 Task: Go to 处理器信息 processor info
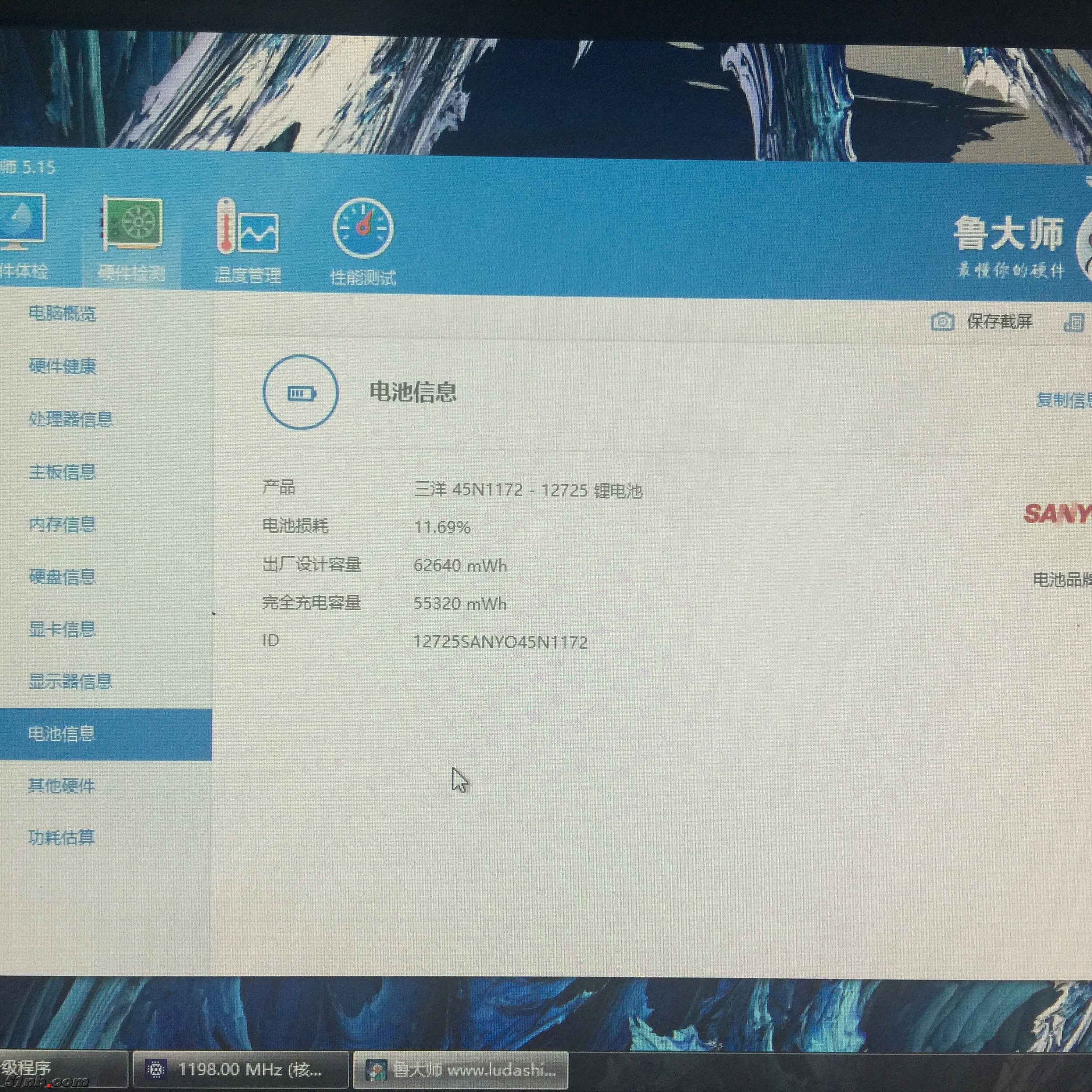[x=70, y=419]
